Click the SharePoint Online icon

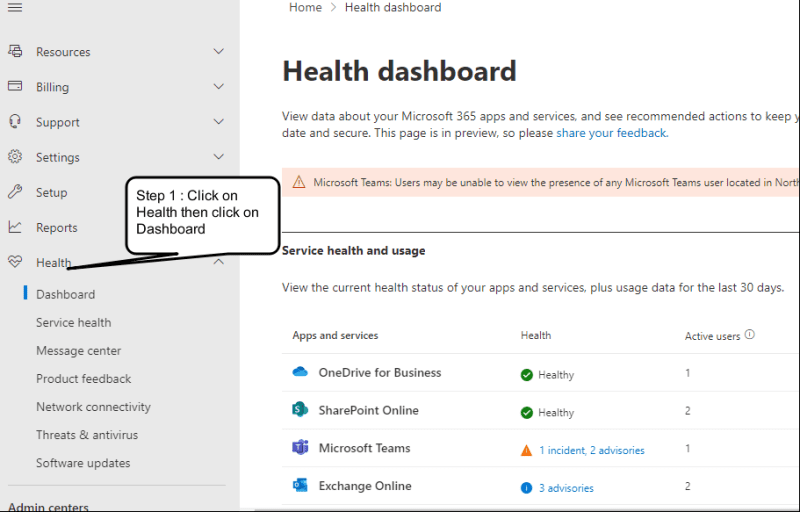(300, 409)
